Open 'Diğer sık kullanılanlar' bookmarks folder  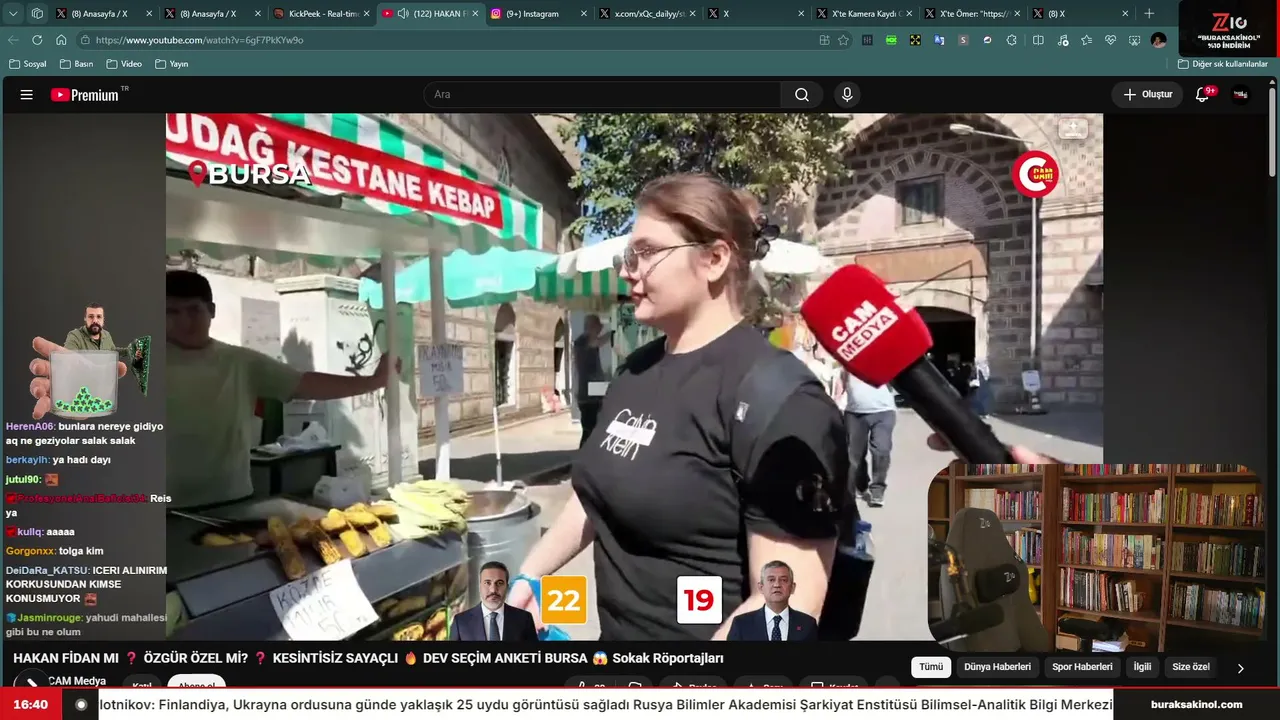pos(1223,64)
